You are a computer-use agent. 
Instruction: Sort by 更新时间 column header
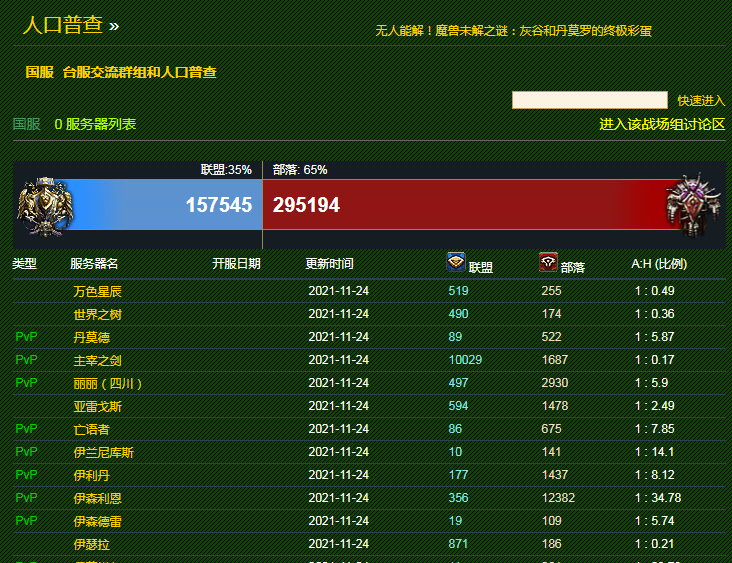tap(329, 264)
